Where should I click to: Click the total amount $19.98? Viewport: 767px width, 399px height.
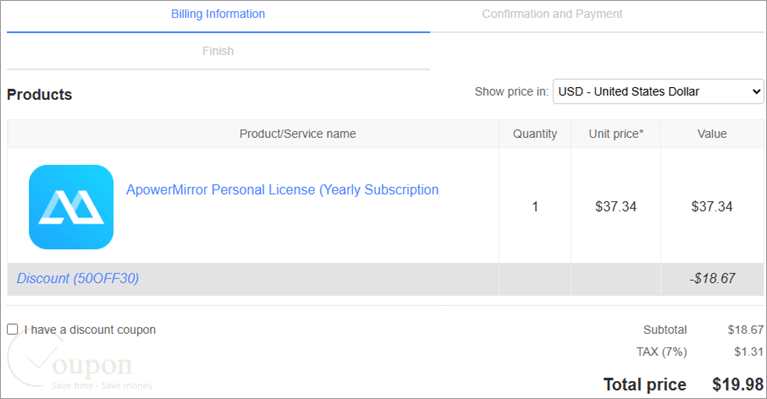click(738, 384)
